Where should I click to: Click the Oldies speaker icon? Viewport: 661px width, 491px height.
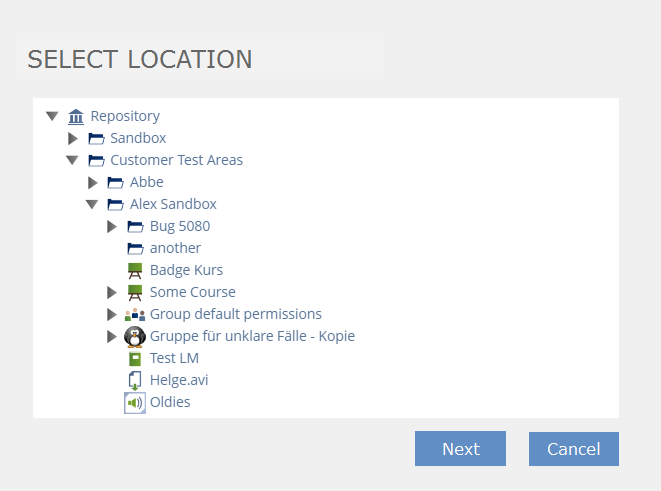point(135,402)
